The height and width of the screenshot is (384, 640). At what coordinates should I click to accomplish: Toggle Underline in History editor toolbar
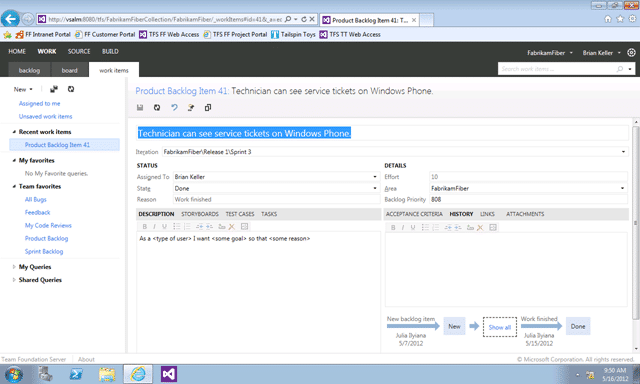pyautogui.click(x=413, y=227)
